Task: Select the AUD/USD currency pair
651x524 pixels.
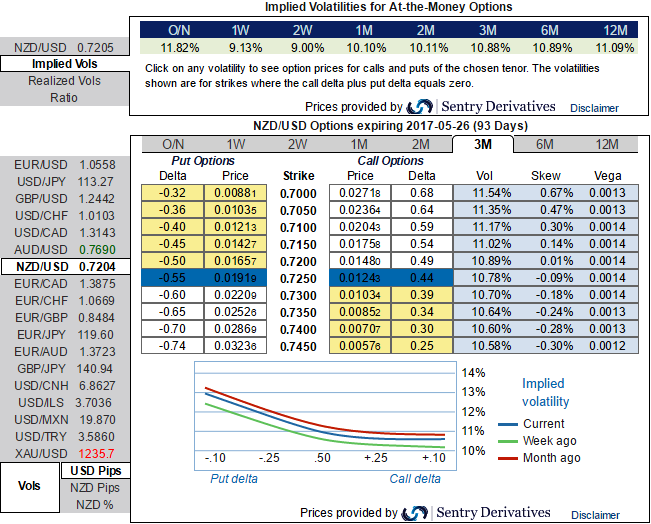Action: coord(65,250)
